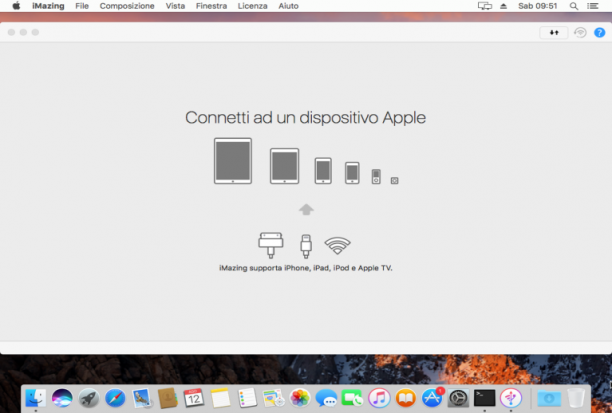
Task: Click the Wi-Fi connection toolbar icon
Action: [580, 32]
